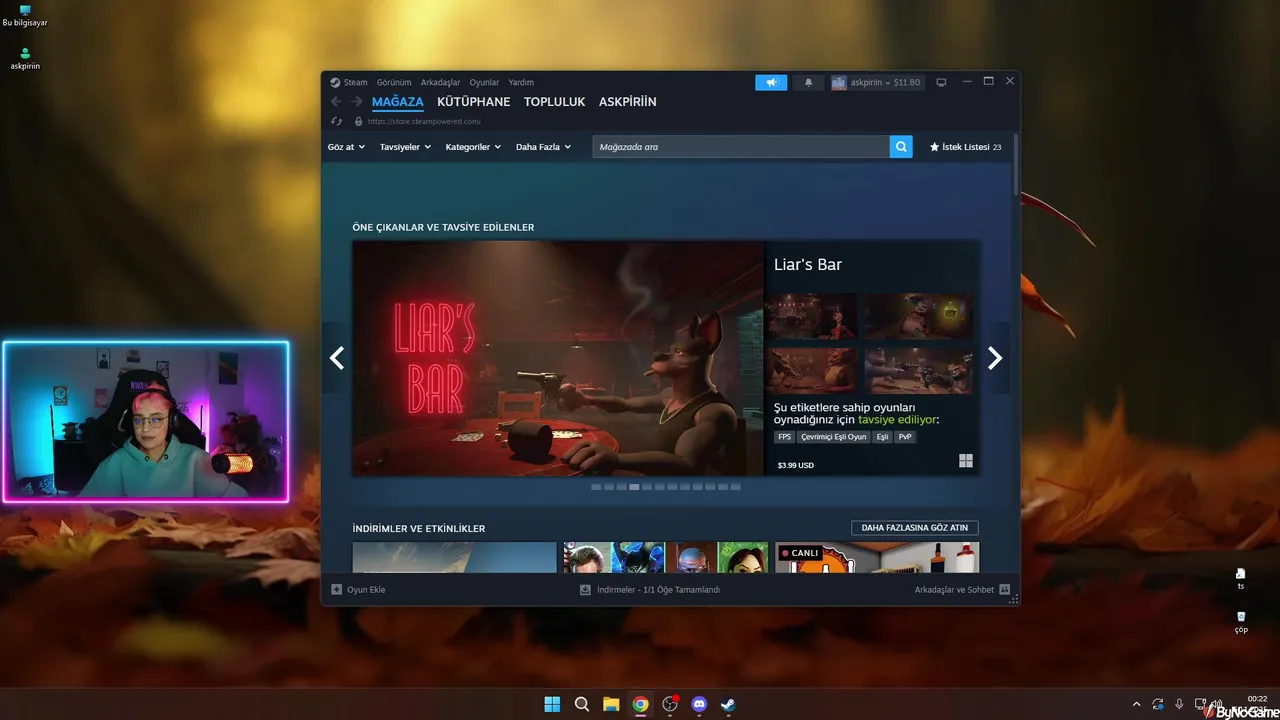
Task: Select the Çevrimiçi Eşli Oyun tag
Action: coord(834,437)
